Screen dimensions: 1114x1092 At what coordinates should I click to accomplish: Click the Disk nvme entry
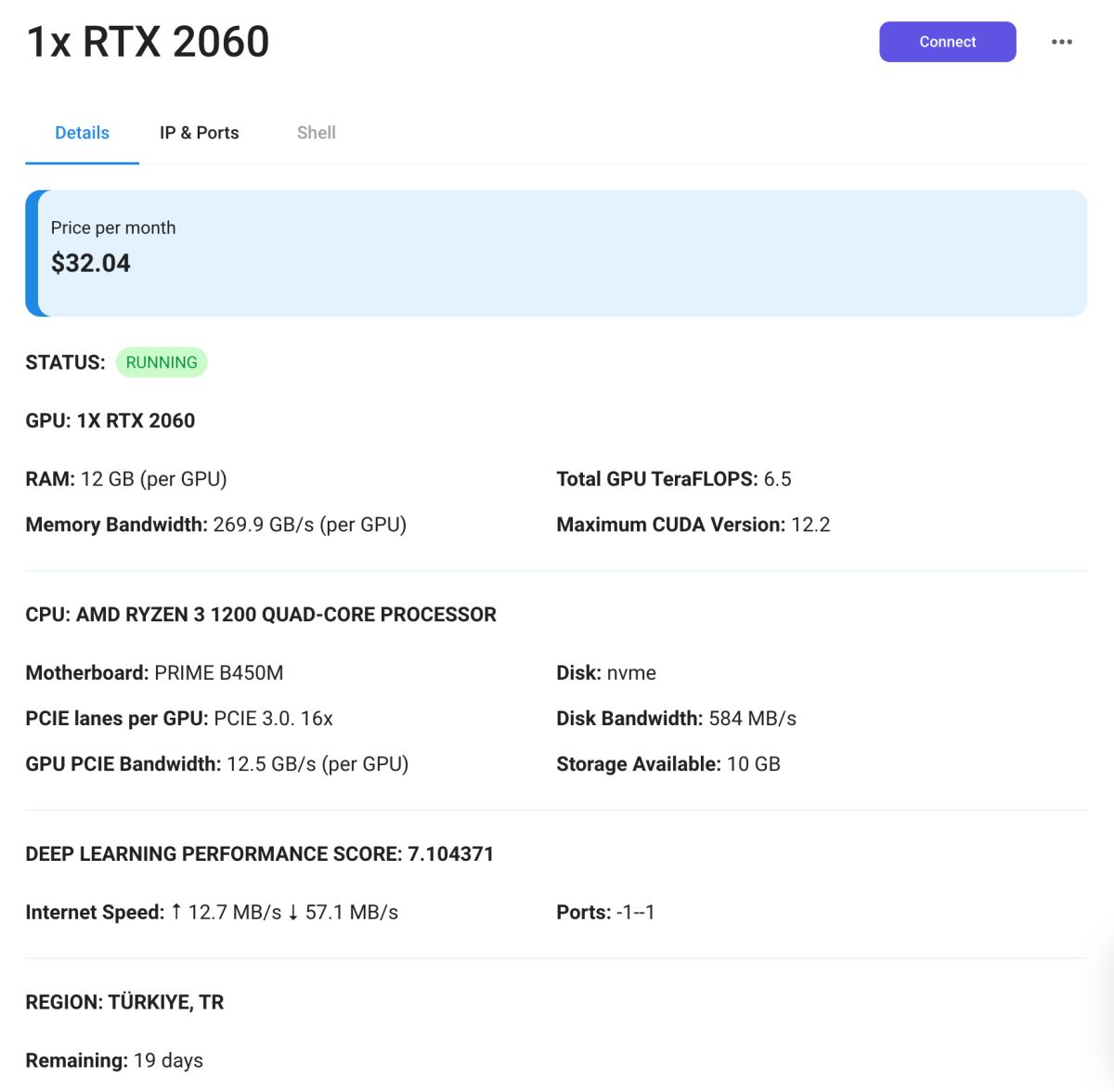pyautogui.click(x=606, y=673)
